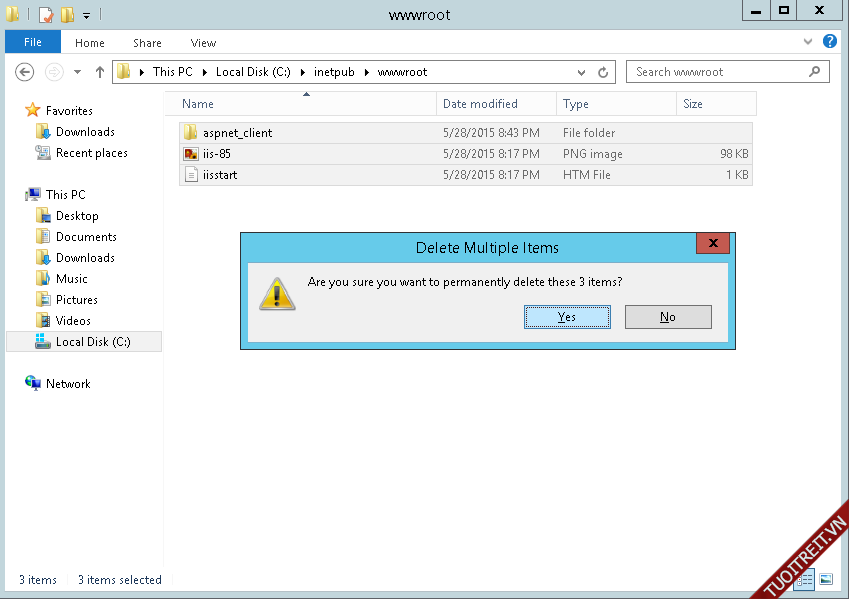Open the Customize Quick Access Toolbar dropdown
This screenshot has width=849, height=599.
click(86, 15)
